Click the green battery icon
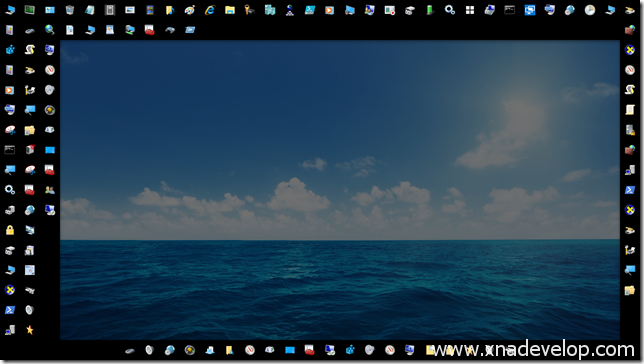Image resolution: width=644 pixels, height=364 pixels. [x=430, y=10]
